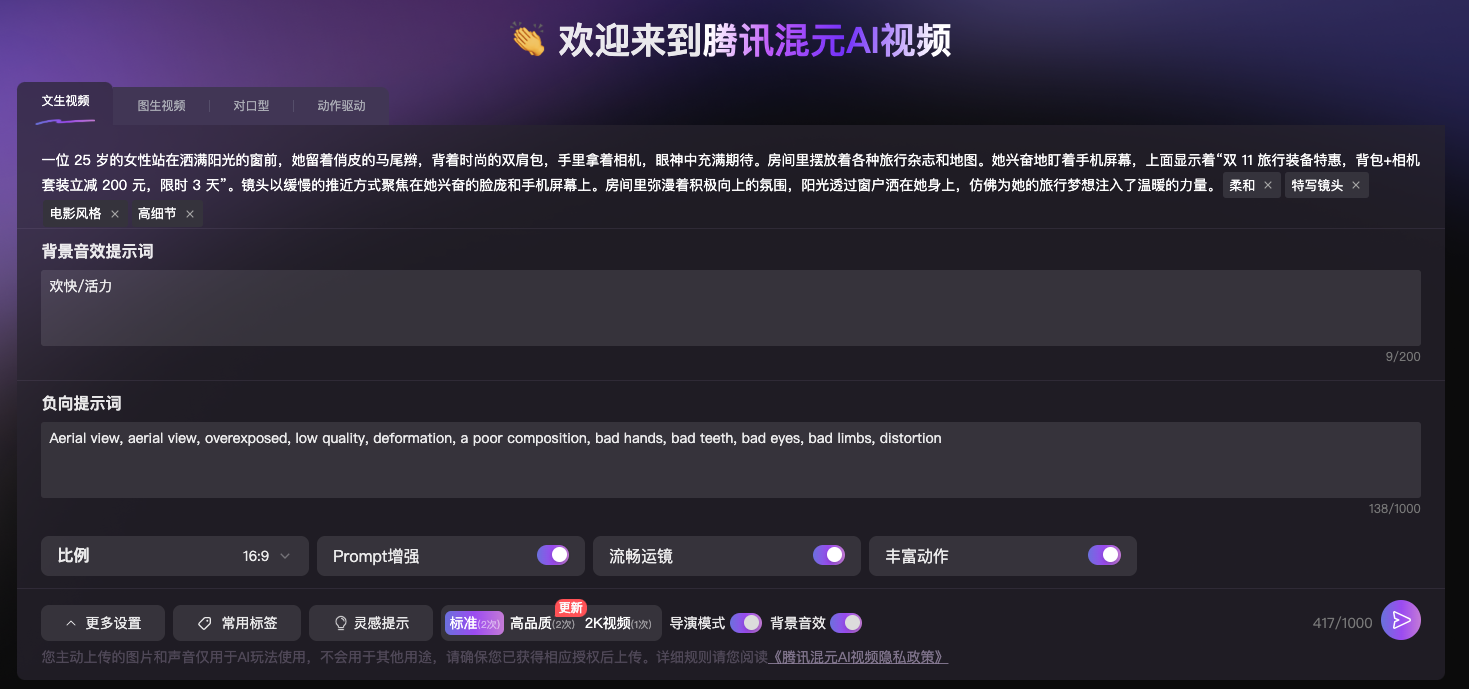The height and width of the screenshot is (689, 1469).
Task: Click the 更新 badge above 高品质
Action: pos(571,608)
